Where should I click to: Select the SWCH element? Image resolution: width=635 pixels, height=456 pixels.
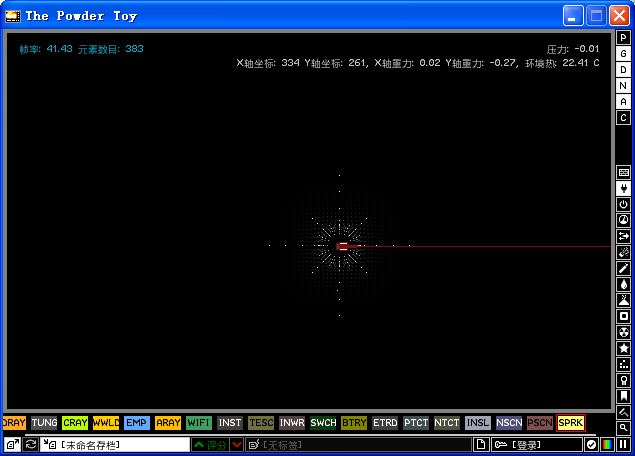[x=323, y=423]
